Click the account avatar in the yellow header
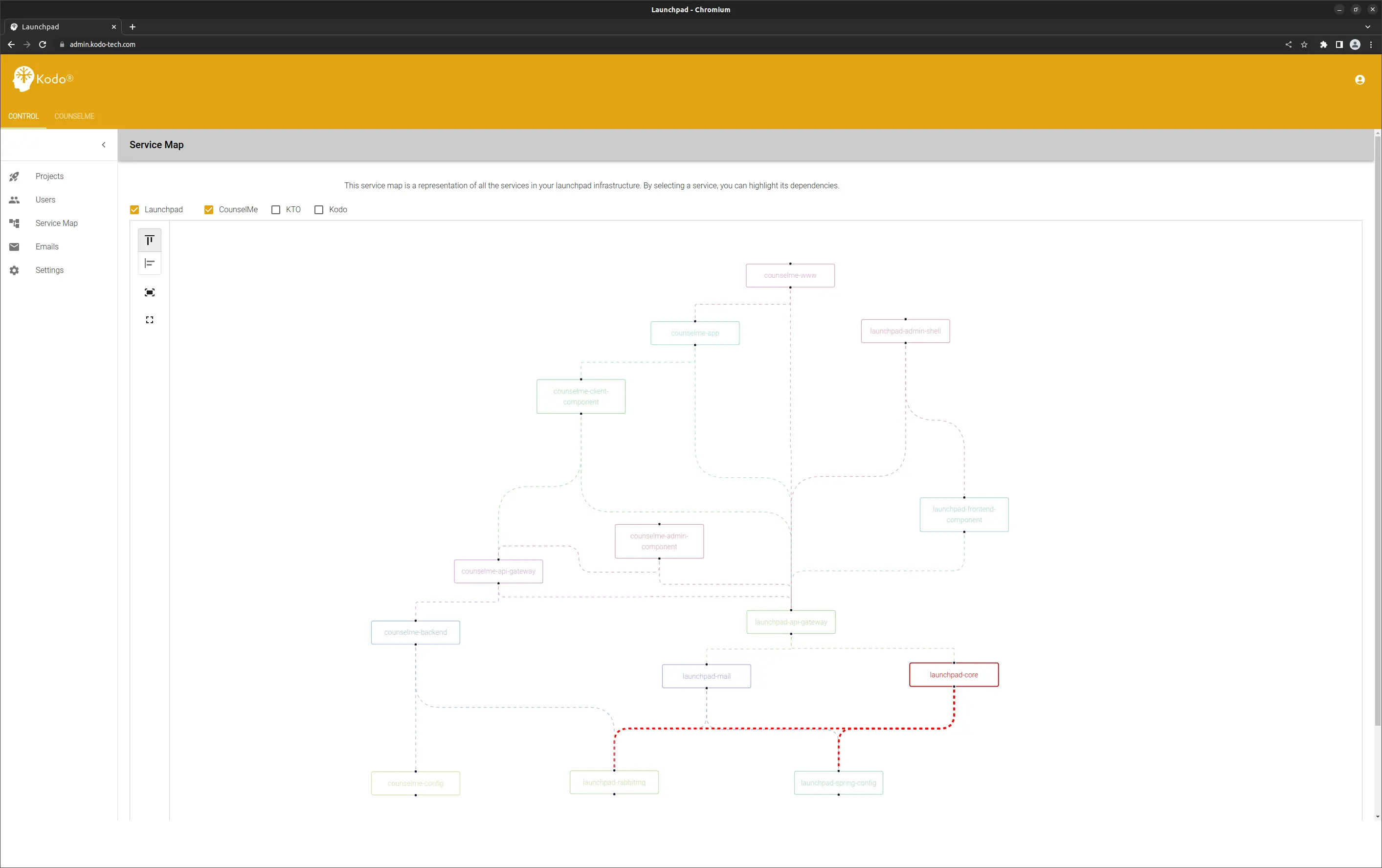The height and width of the screenshot is (868, 1382). click(x=1359, y=80)
